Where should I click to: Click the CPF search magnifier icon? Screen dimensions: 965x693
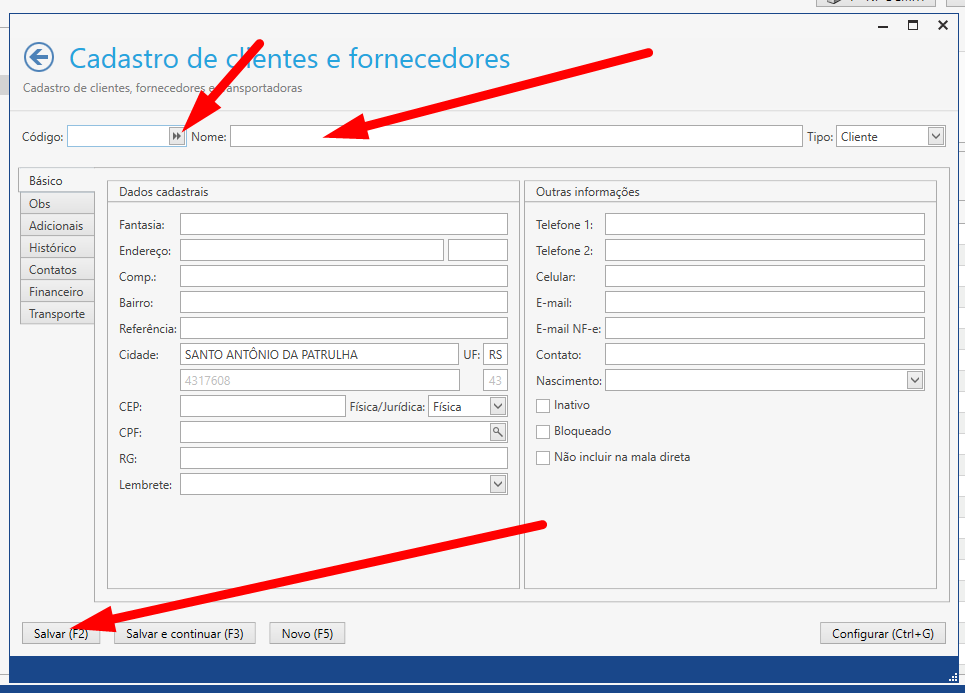497,432
